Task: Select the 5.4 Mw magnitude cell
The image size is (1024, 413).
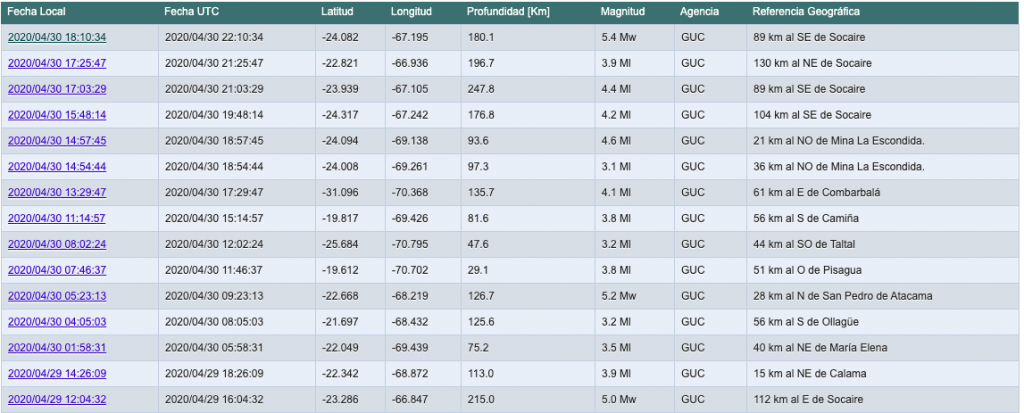Action: pos(618,37)
